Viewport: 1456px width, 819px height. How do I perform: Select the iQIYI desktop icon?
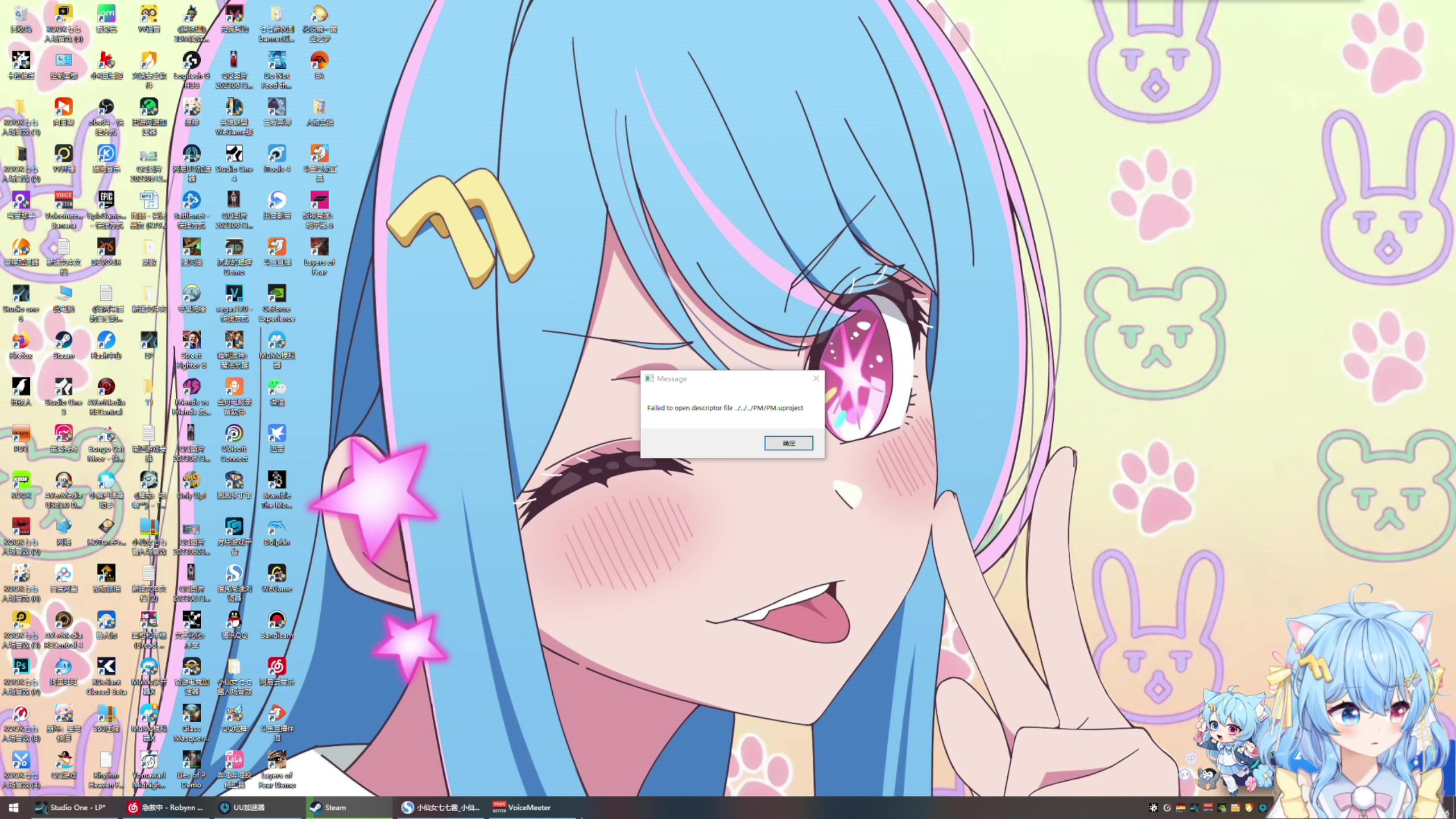tap(106, 19)
